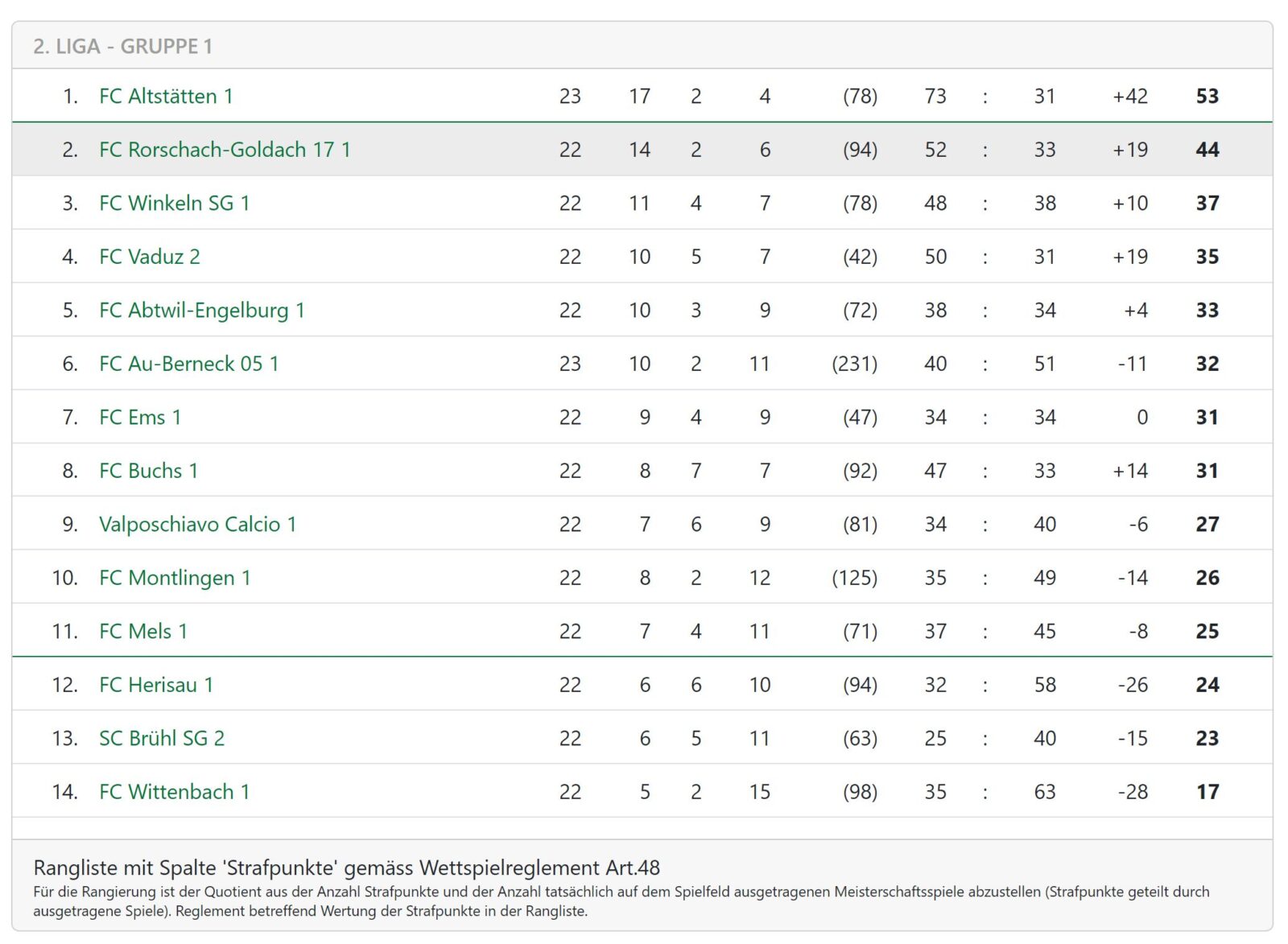Image resolution: width=1288 pixels, height=944 pixels.
Task: Open the FC Altstätten 1 team link
Action: click(x=166, y=97)
